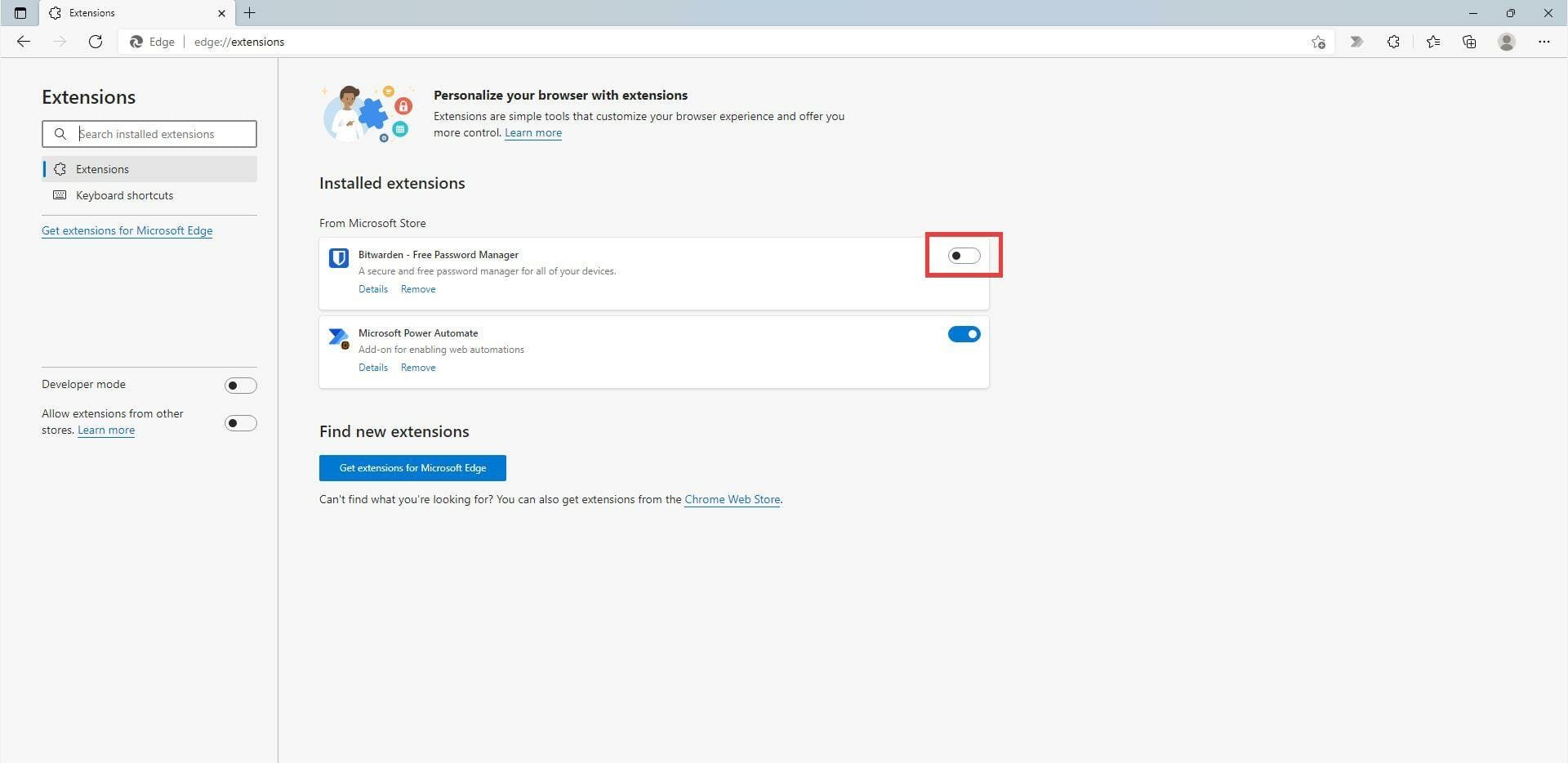Add this page to favorites star icon
The height and width of the screenshot is (763, 1568).
[1318, 42]
